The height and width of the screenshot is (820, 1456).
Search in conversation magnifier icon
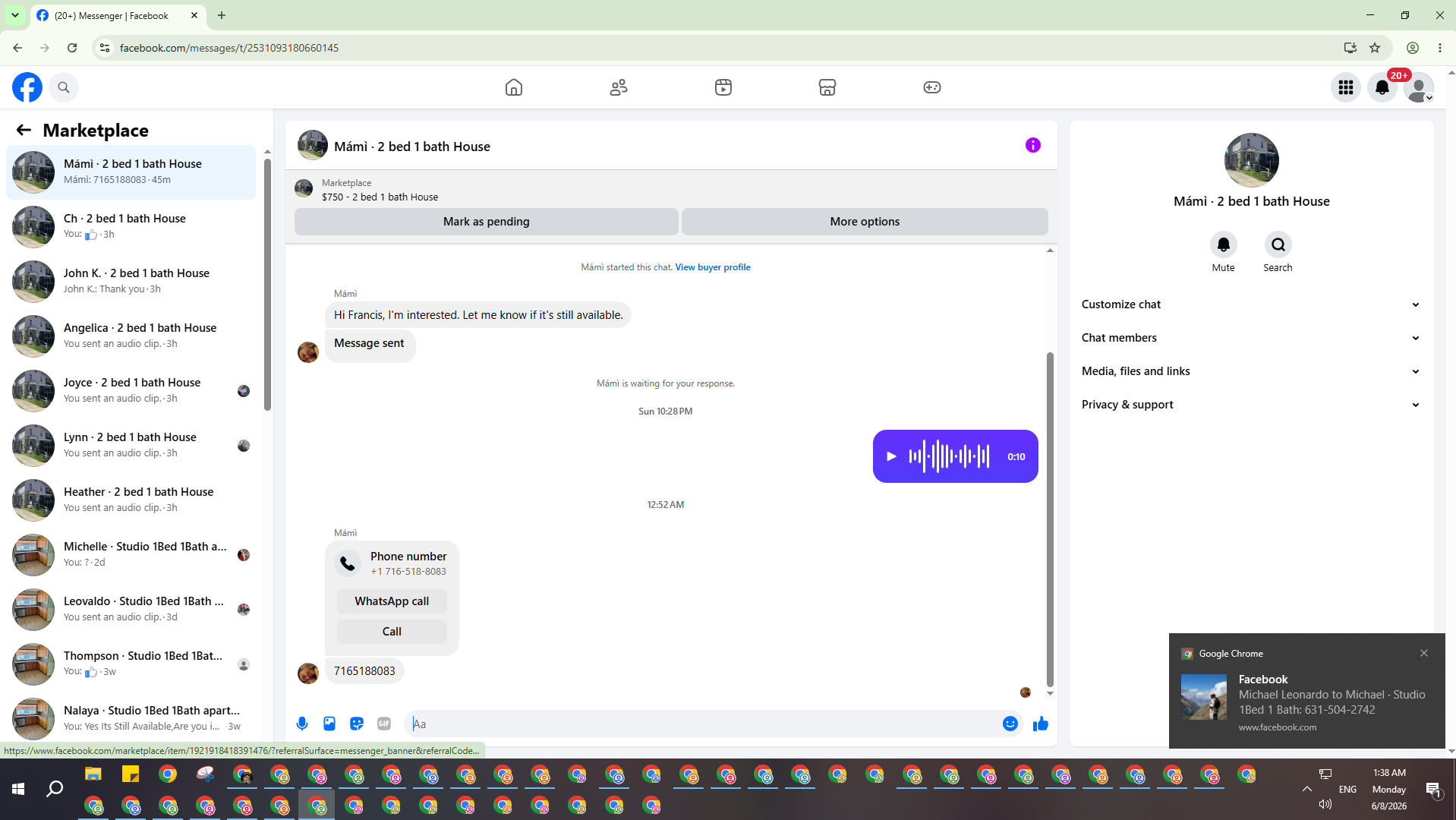[1278, 244]
